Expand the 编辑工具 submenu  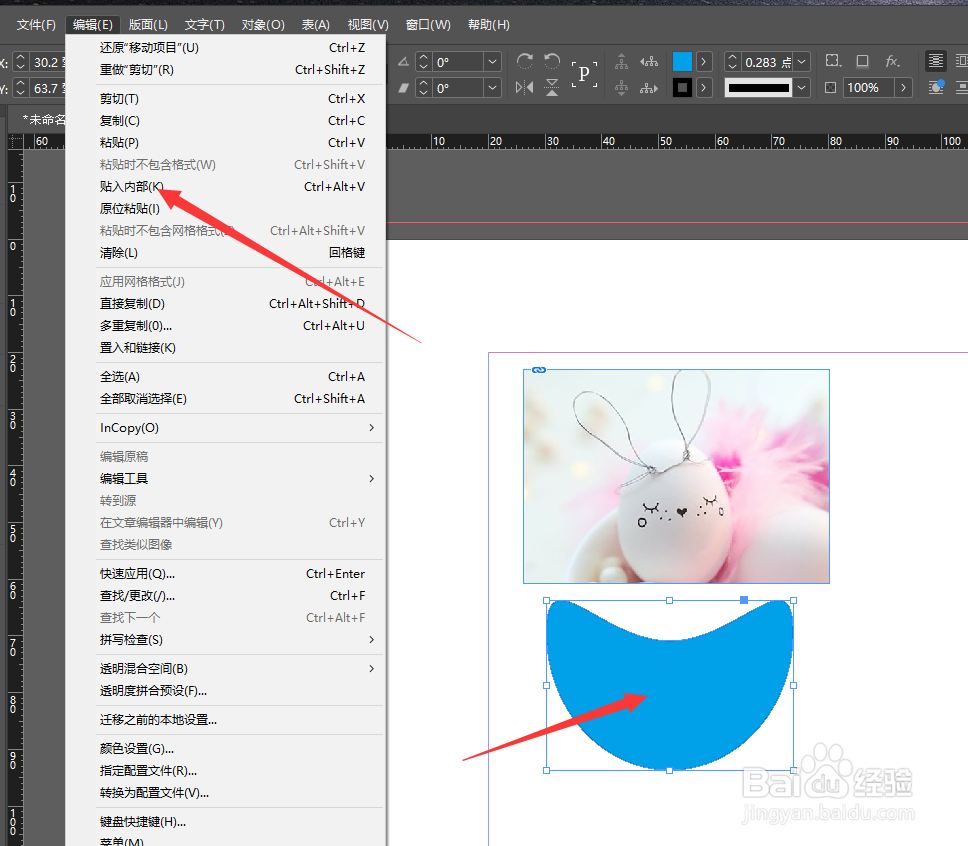pyautogui.click(x=372, y=479)
